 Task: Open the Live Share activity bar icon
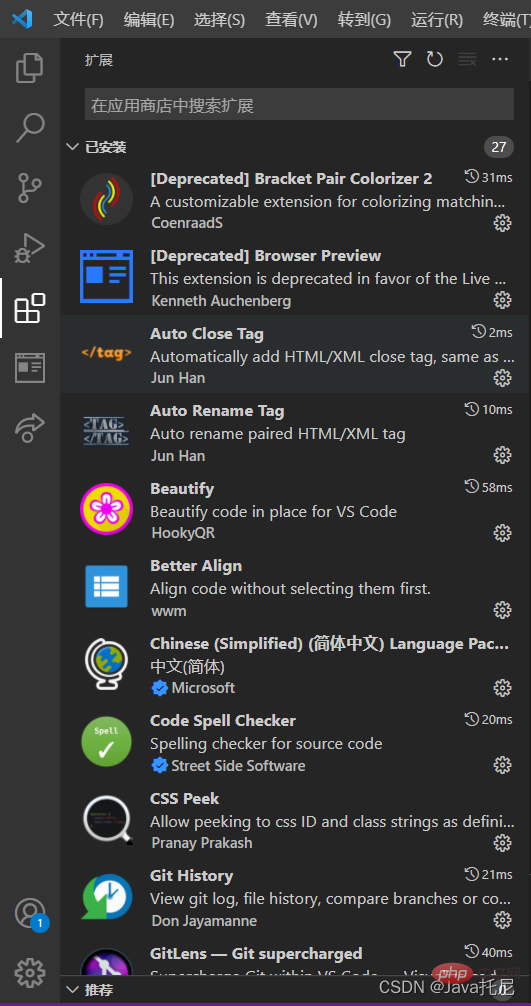[30, 427]
